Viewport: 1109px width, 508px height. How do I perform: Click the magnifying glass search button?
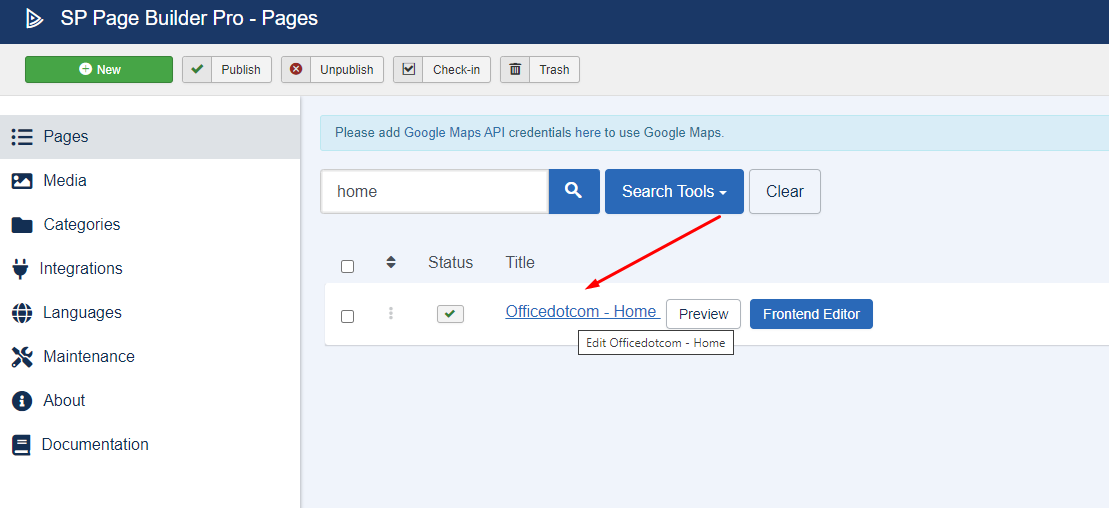(x=574, y=191)
